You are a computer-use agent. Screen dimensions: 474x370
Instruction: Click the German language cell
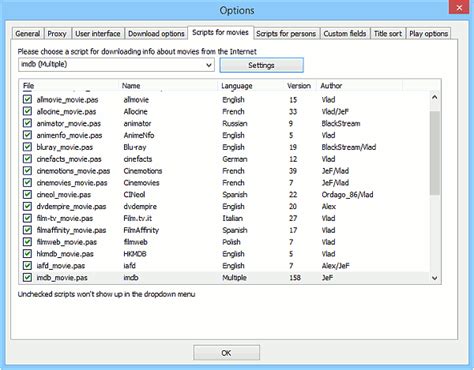(x=235, y=159)
